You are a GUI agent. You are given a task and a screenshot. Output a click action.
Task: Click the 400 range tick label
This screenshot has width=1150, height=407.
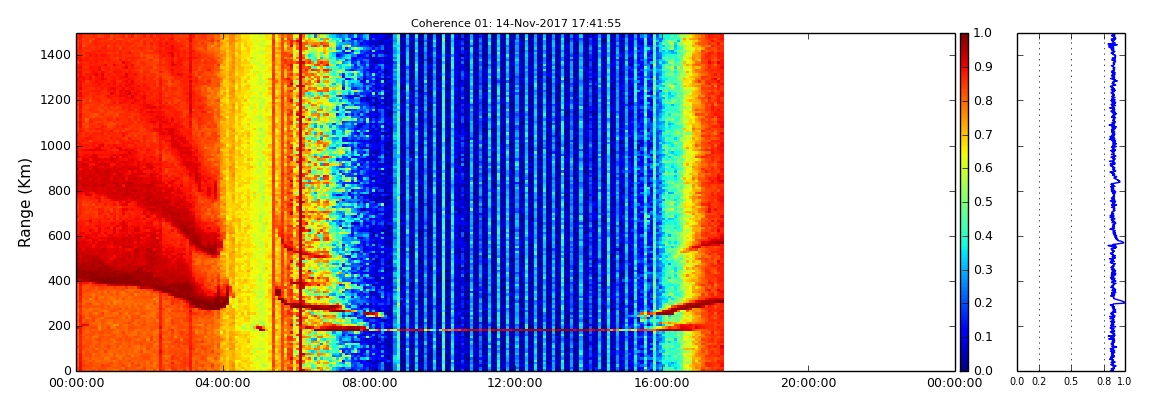[59, 281]
